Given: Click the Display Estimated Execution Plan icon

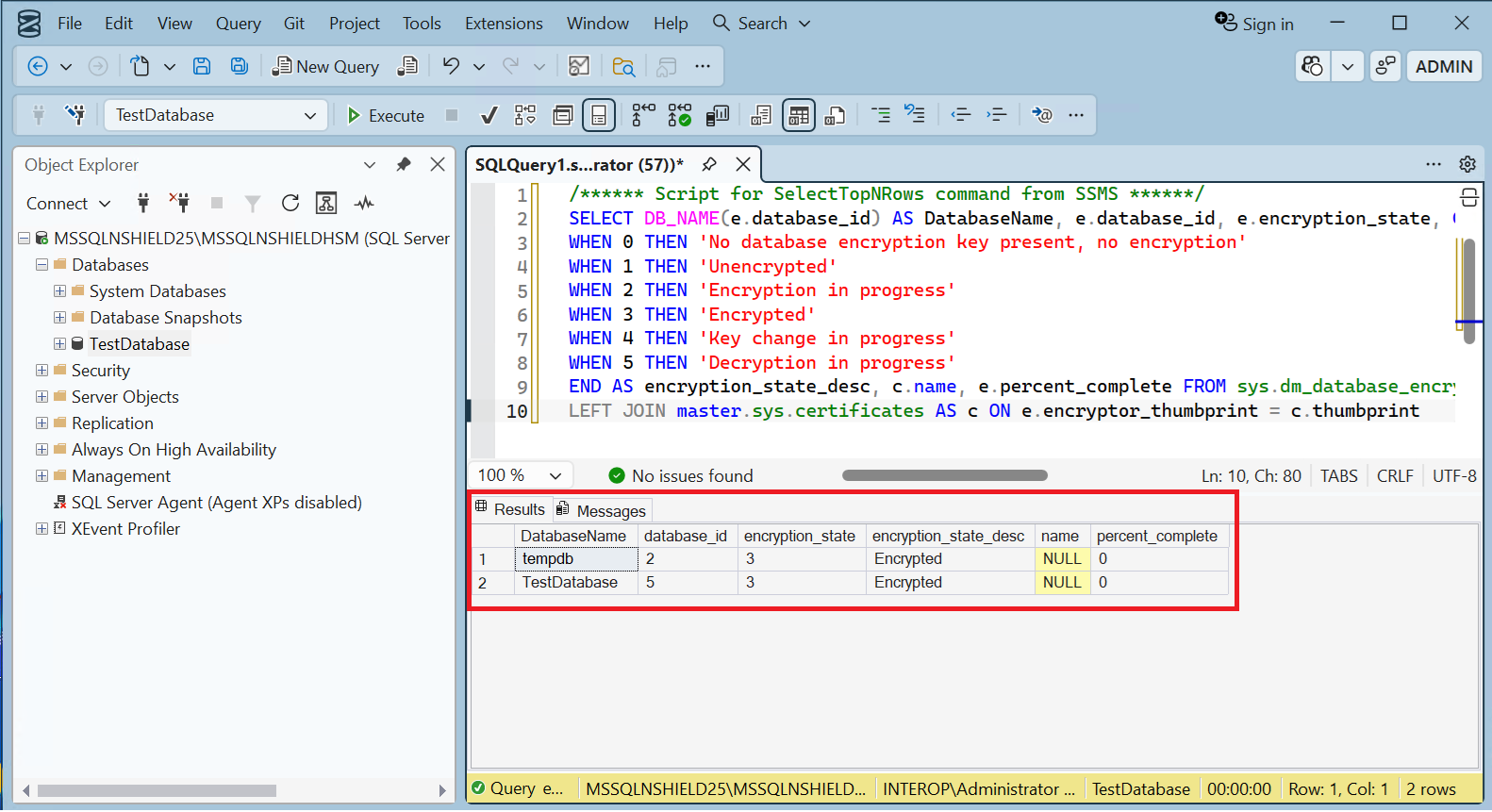Looking at the screenshot, I should [525, 115].
